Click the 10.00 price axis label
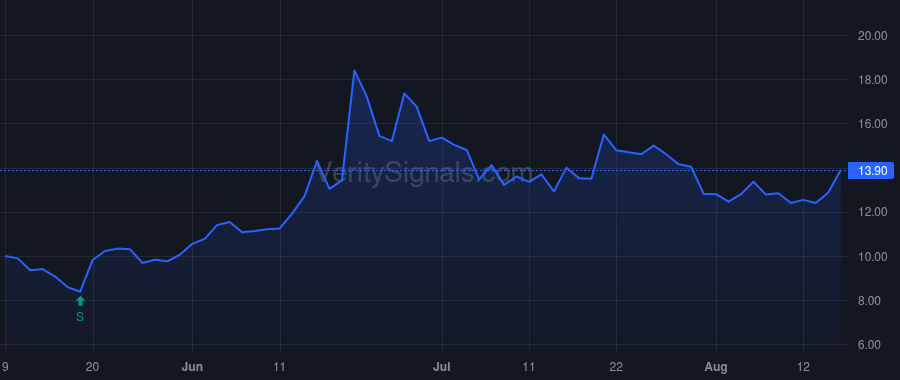Image resolution: width=900 pixels, height=380 pixels. coord(872,257)
